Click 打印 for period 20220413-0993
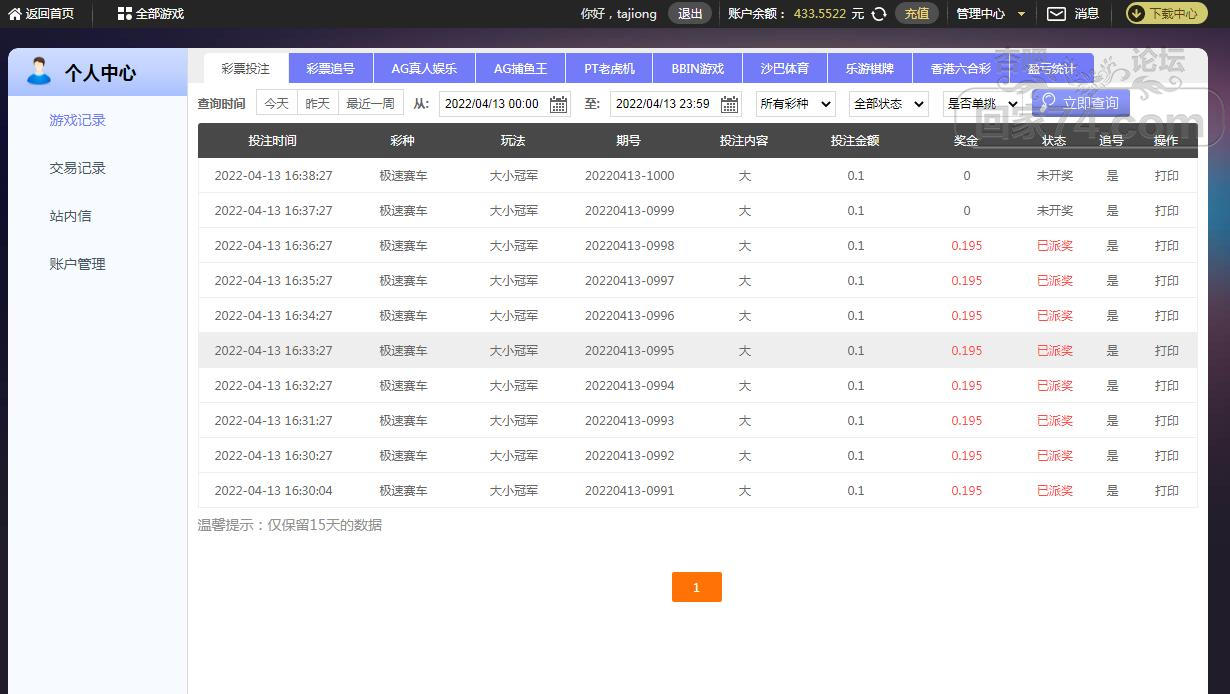The image size is (1230, 694). tap(1167, 421)
